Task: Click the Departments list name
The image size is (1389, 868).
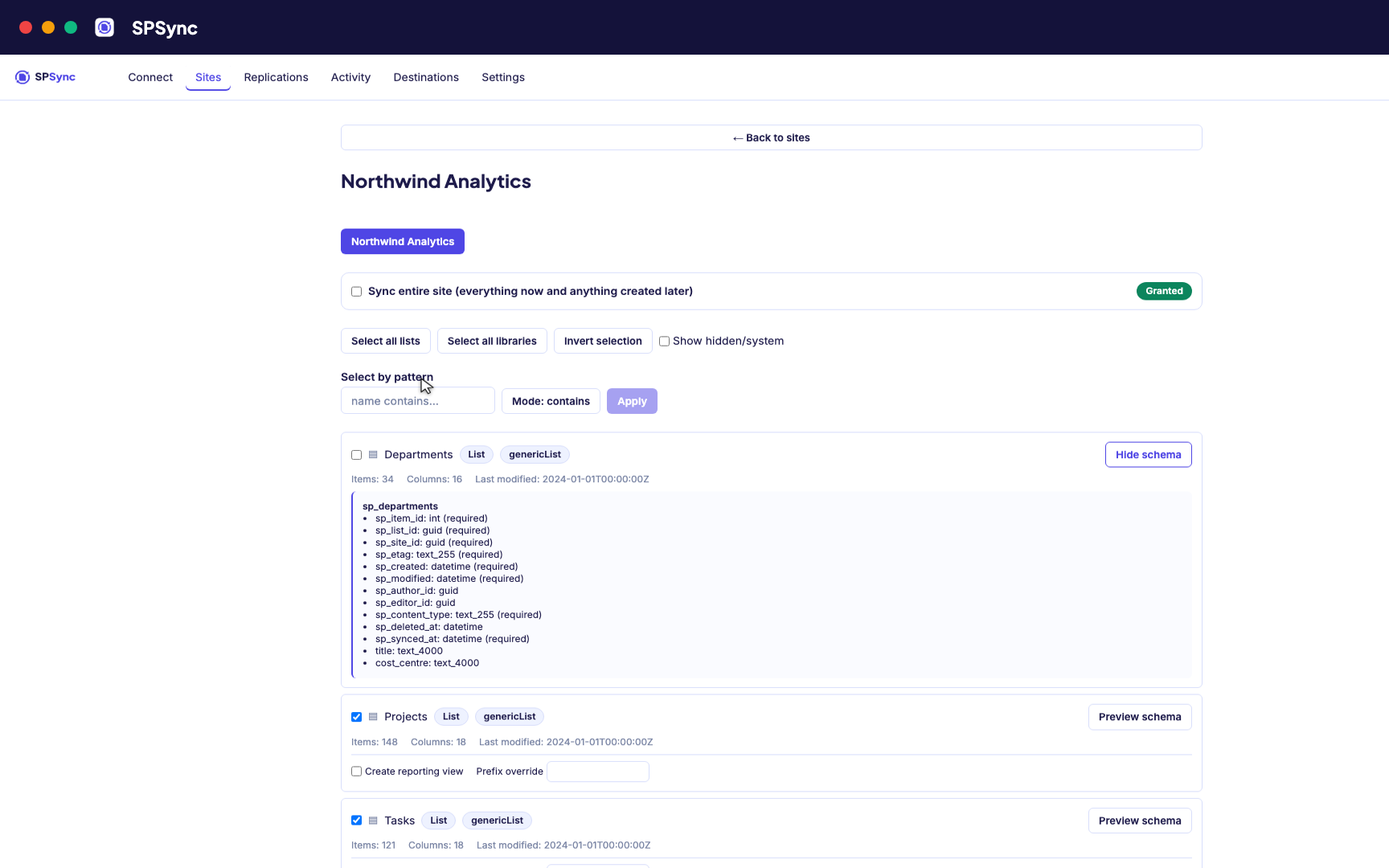Action: pos(419,455)
